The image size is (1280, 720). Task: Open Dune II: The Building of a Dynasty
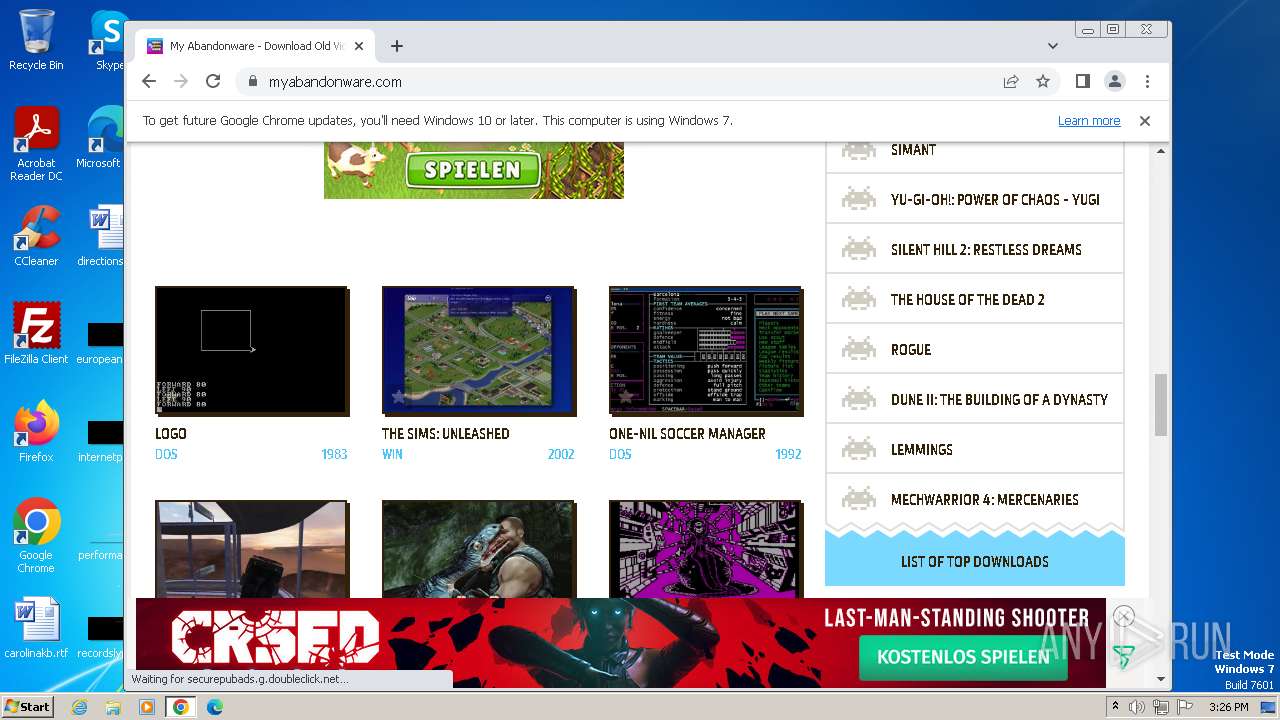(999, 400)
